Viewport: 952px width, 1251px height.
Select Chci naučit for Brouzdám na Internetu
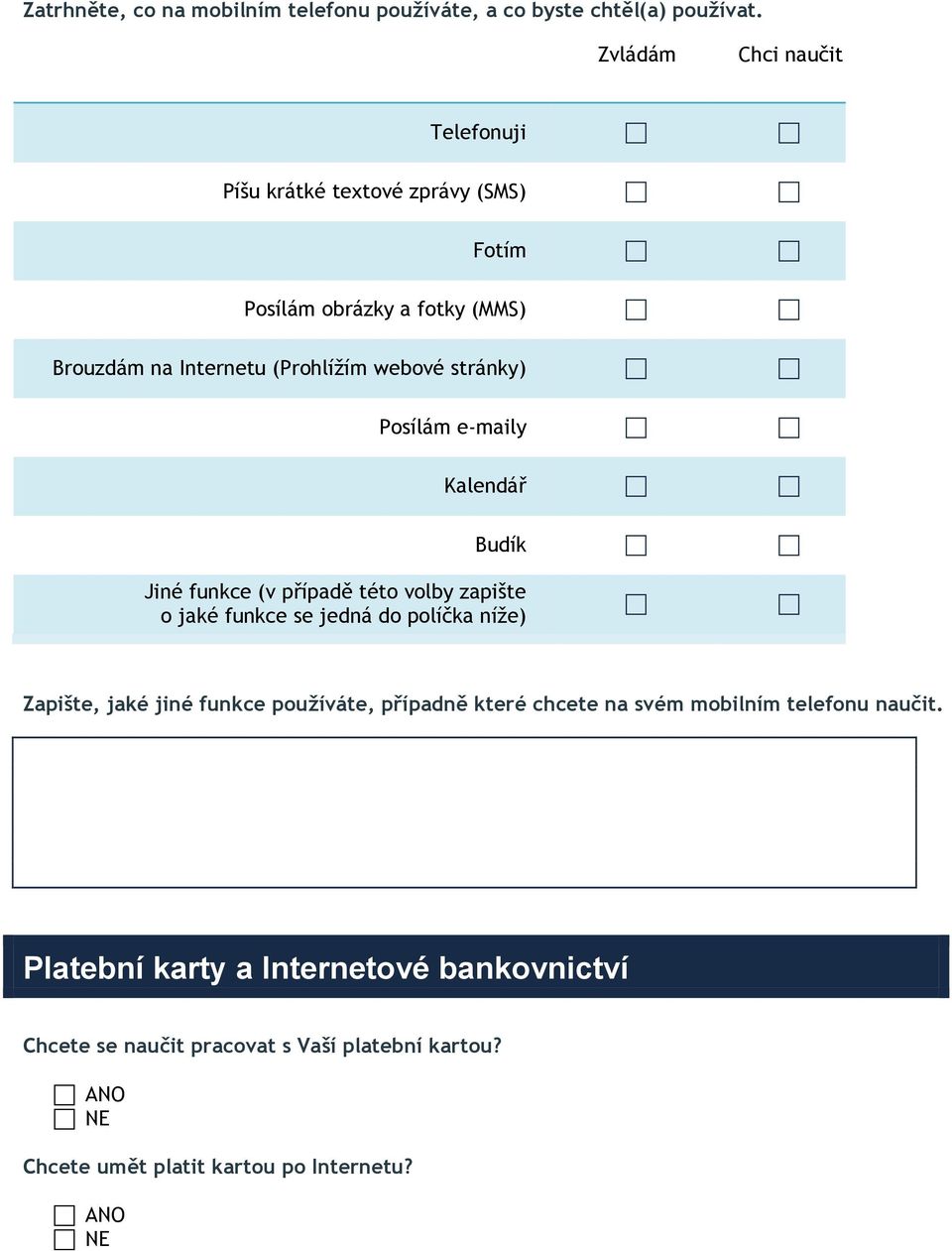point(788,368)
